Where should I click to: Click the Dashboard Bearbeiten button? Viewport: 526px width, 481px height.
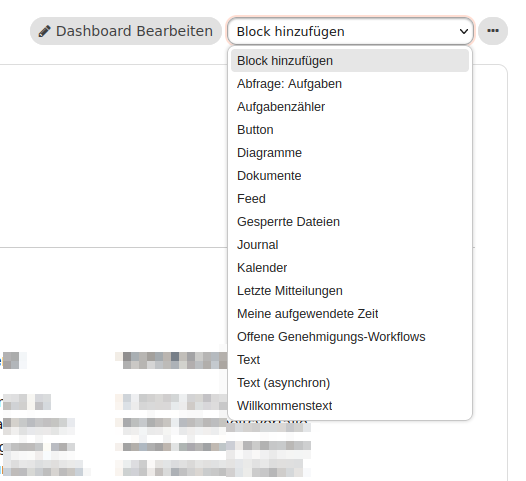[126, 31]
